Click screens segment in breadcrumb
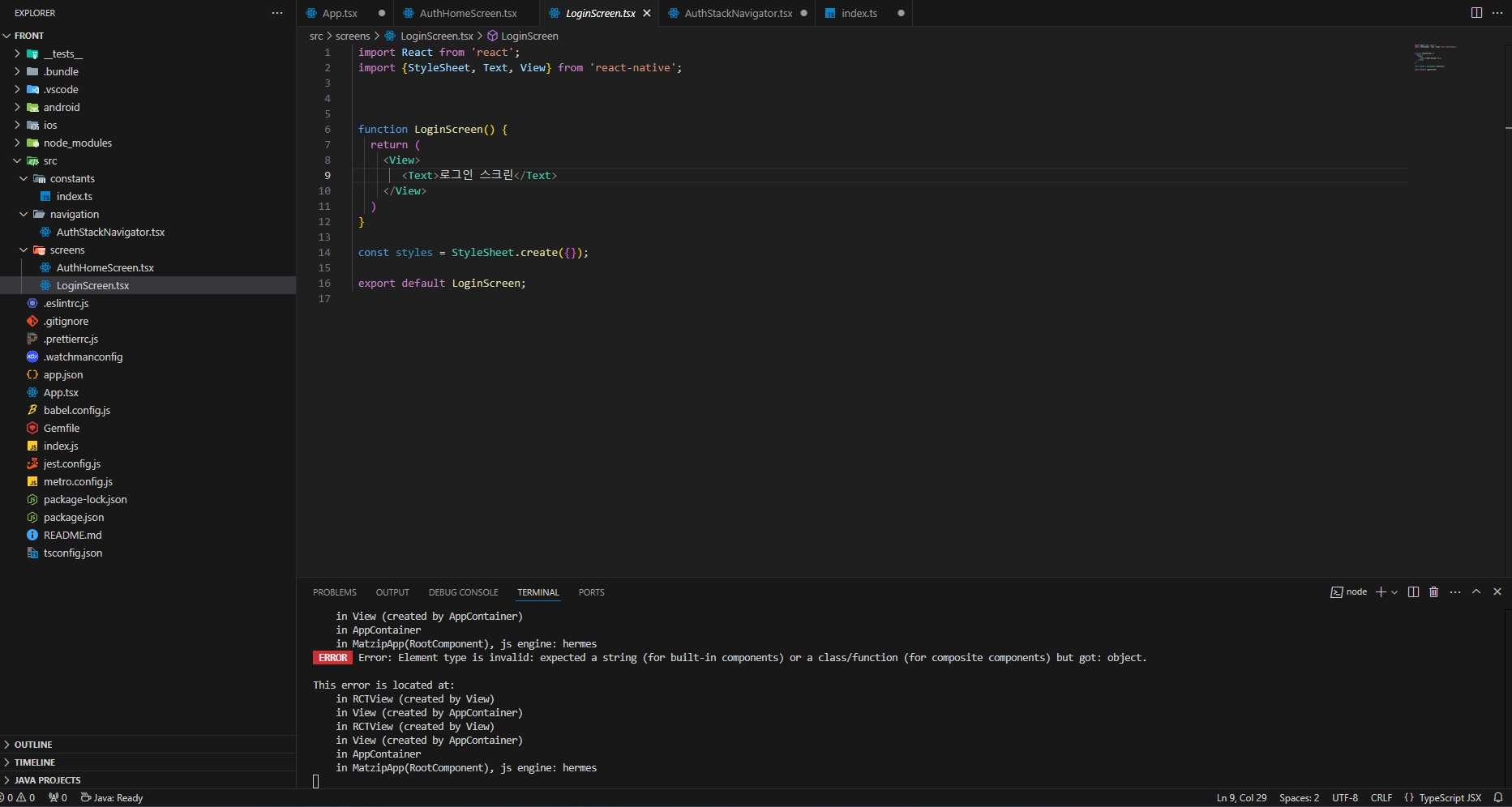This screenshot has width=1512, height=807. 353,36
